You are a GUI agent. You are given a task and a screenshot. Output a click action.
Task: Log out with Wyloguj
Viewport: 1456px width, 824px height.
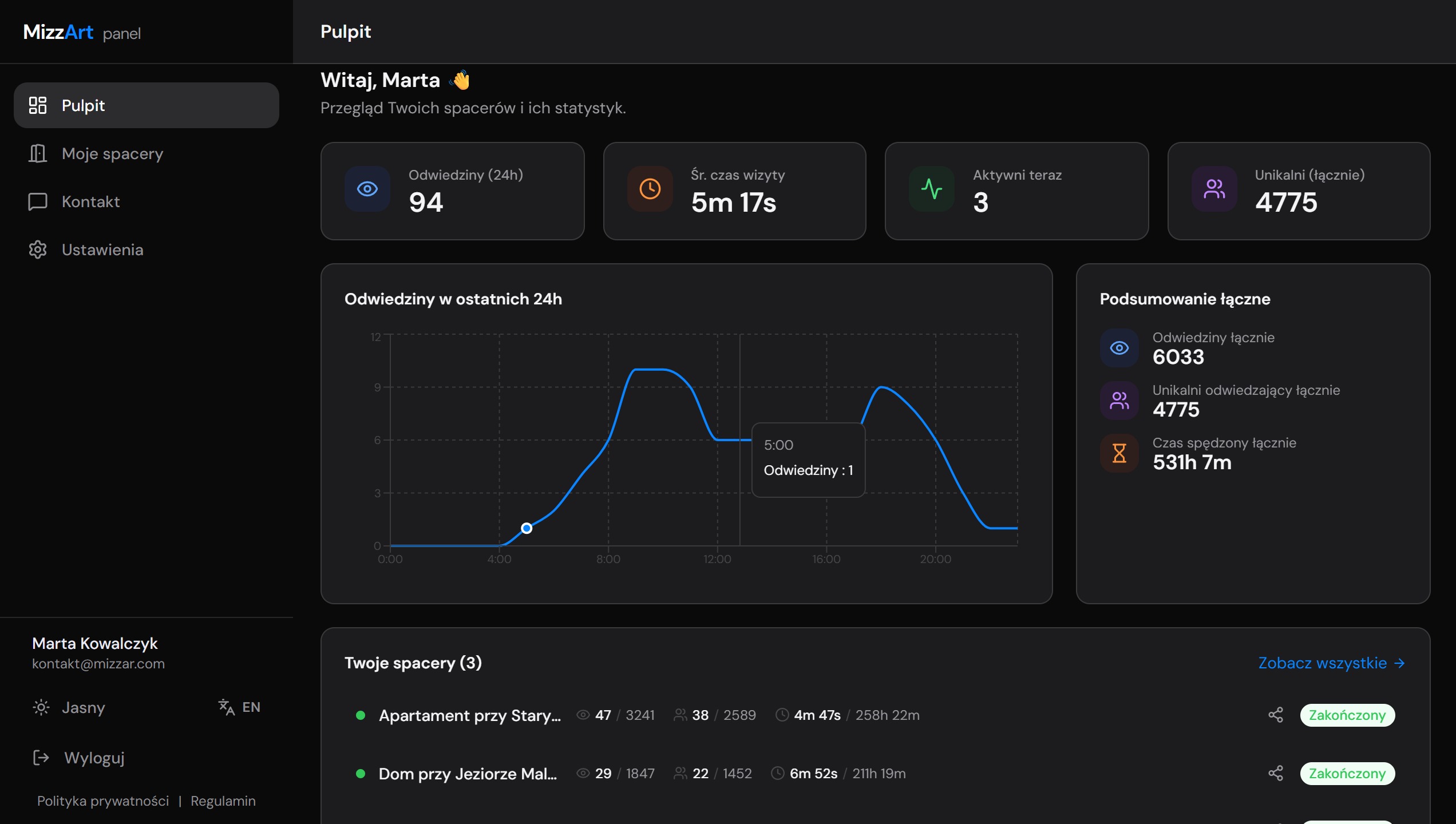pyautogui.click(x=79, y=758)
